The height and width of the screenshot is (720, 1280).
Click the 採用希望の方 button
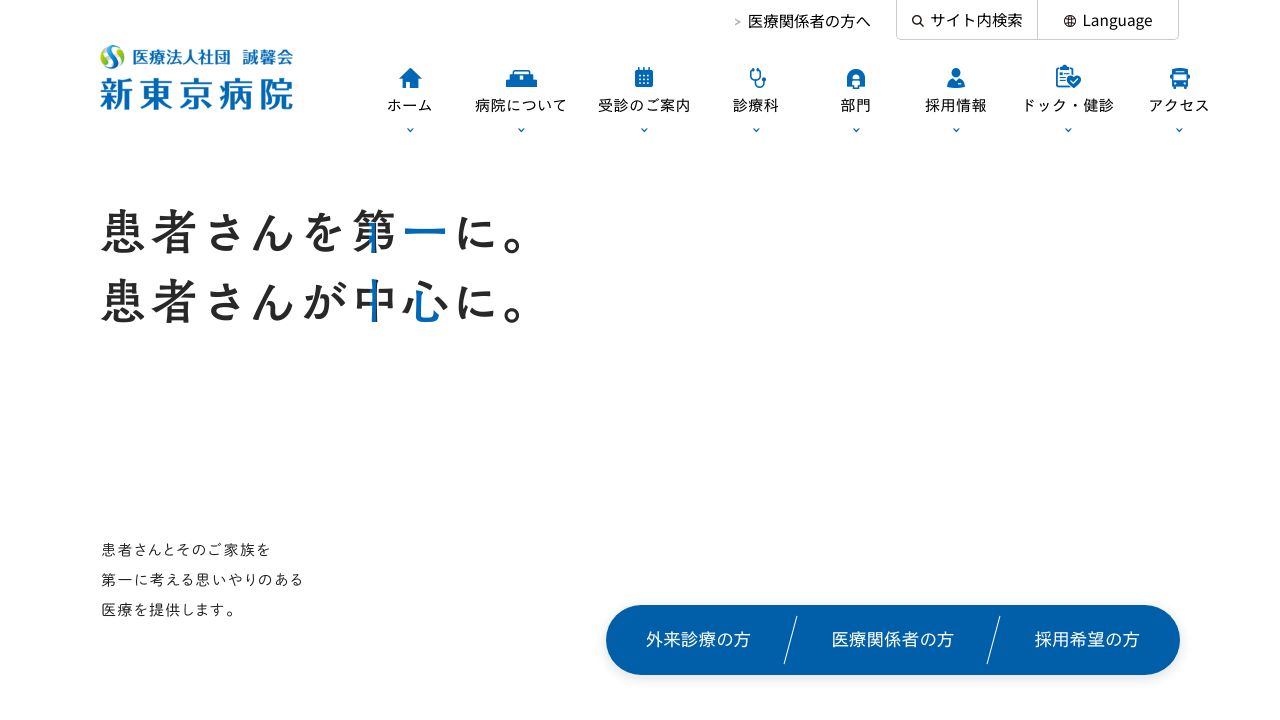coord(1087,639)
